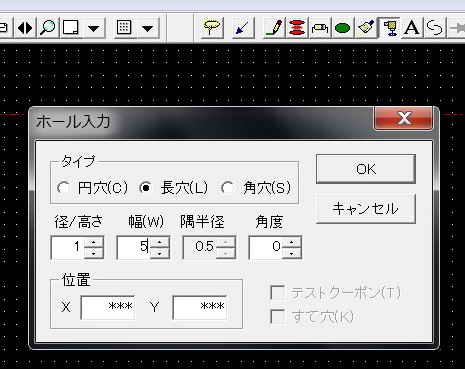Open dropdown arrow beside rectangle tool
The height and width of the screenshot is (369, 465).
click(x=94, y=28)
